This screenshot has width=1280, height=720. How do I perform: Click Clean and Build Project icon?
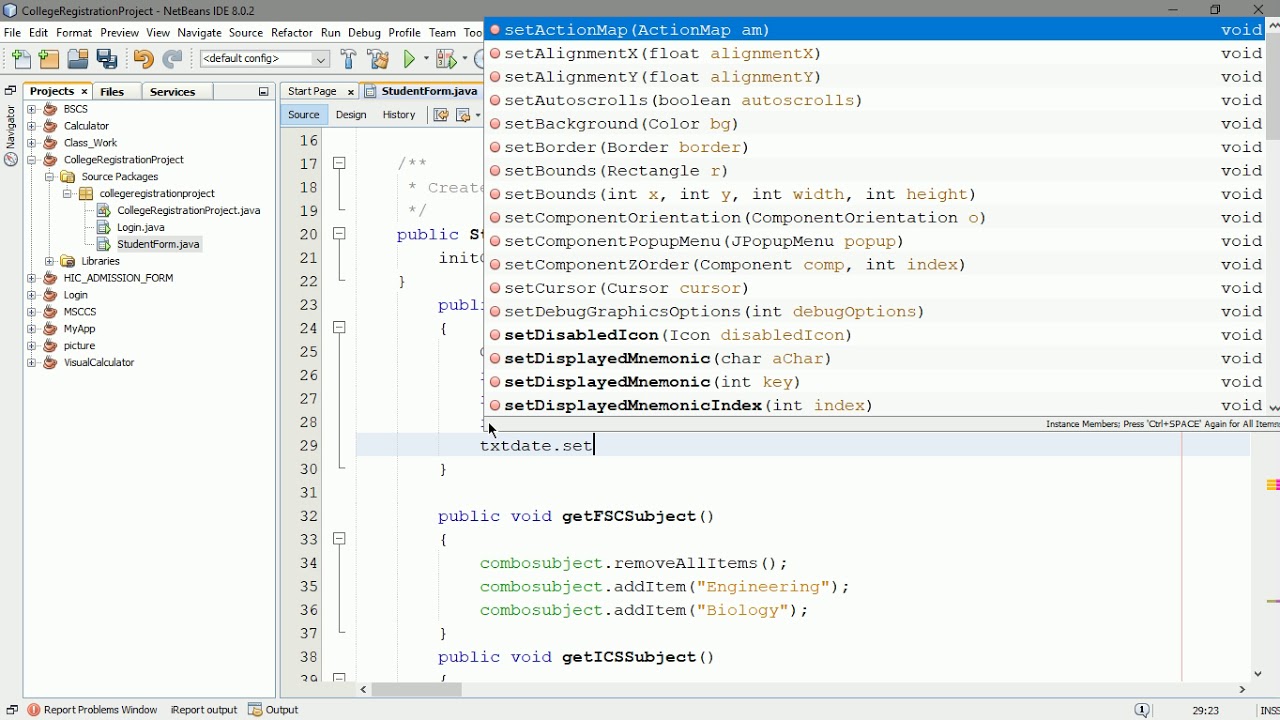pos(378,59)
